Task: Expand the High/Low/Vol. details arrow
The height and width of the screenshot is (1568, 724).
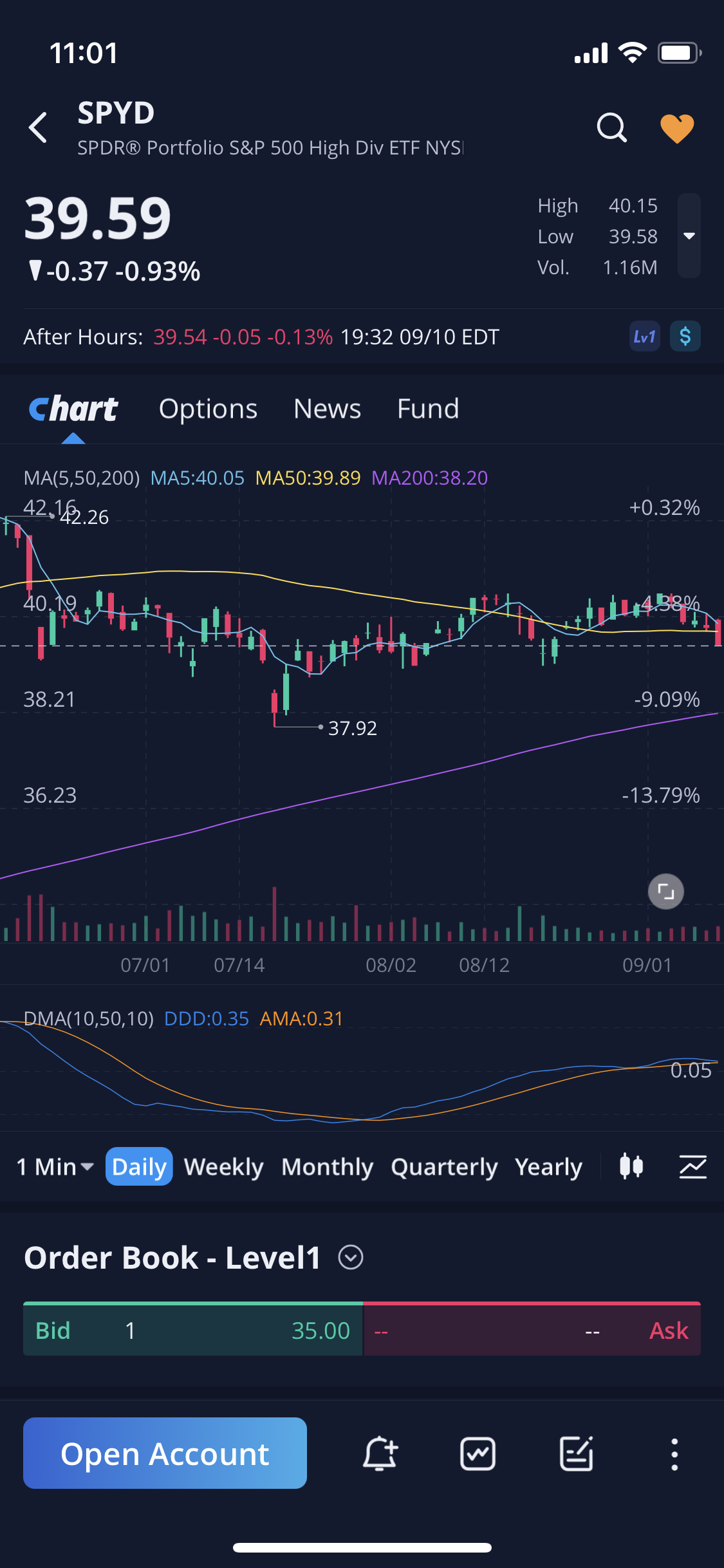Action: click(x=689, y=236)
